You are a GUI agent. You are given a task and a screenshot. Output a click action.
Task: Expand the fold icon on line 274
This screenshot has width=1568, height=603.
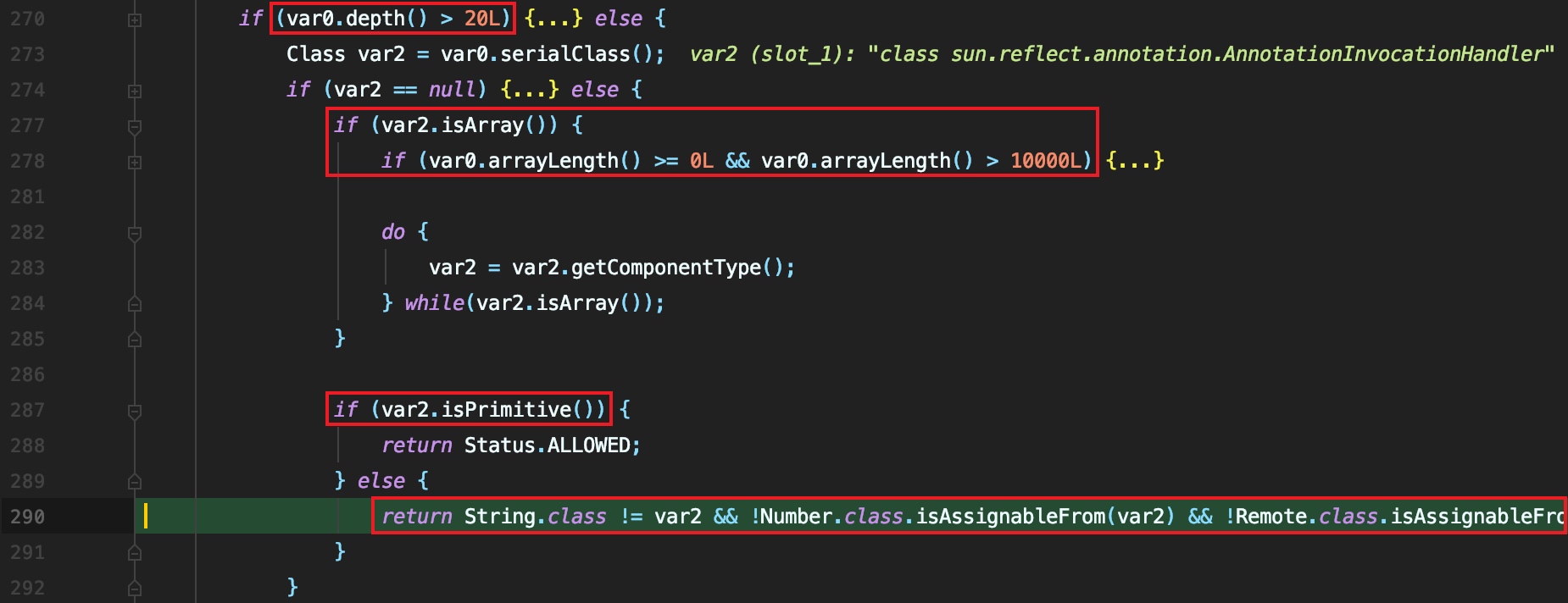point(134,91)
